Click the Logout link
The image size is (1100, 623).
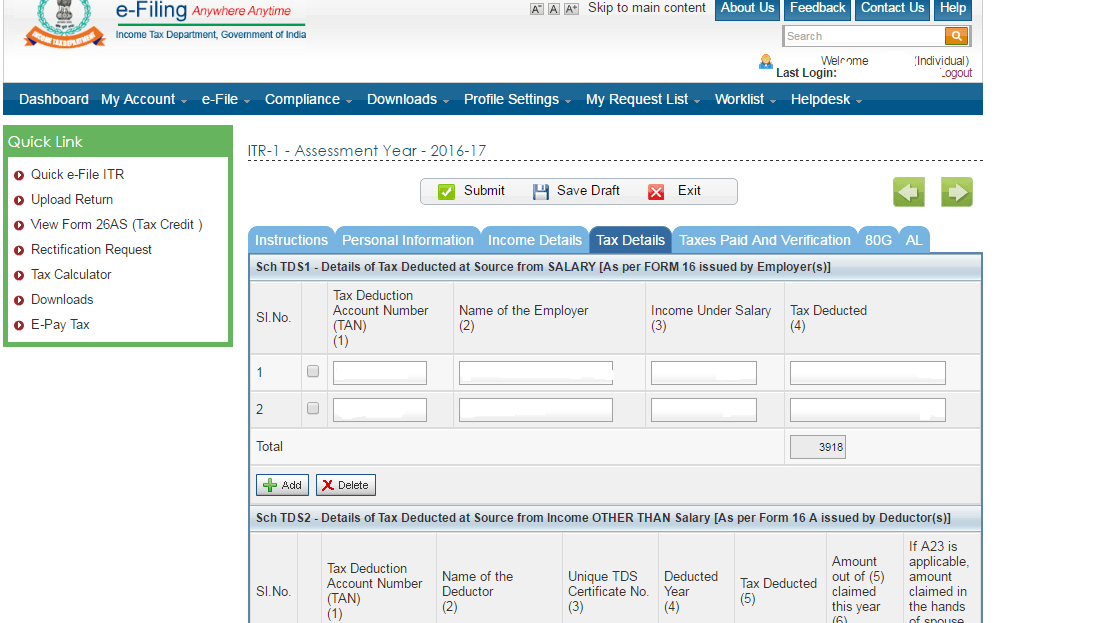point(957,73)
